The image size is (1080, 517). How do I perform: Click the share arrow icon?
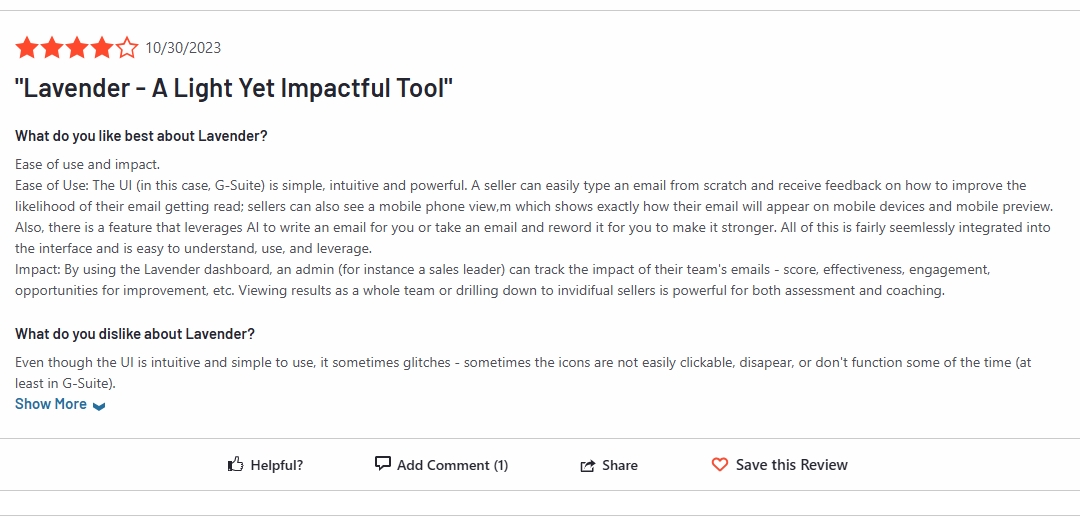588,466
